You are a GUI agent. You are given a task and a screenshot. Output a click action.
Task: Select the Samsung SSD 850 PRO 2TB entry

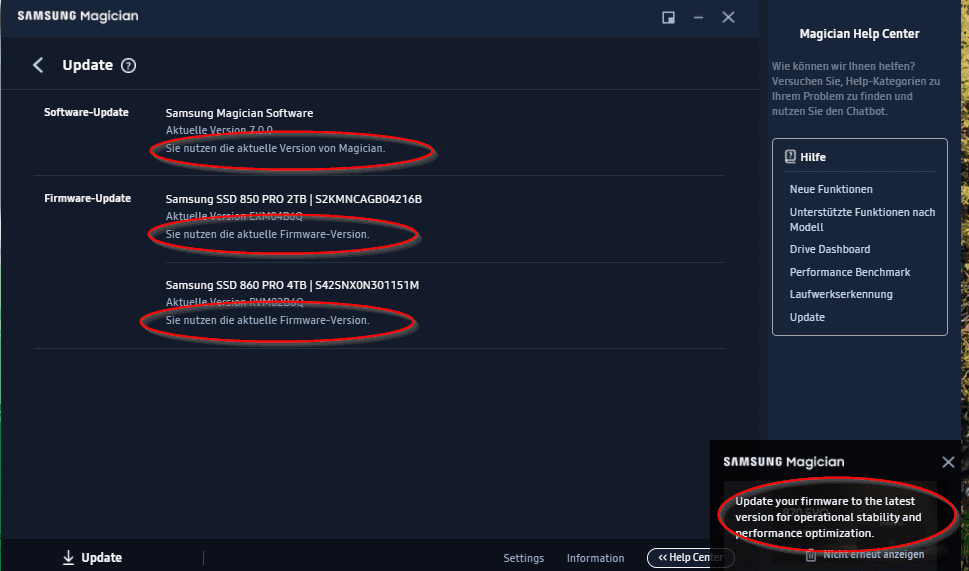[x=294, y=199]
